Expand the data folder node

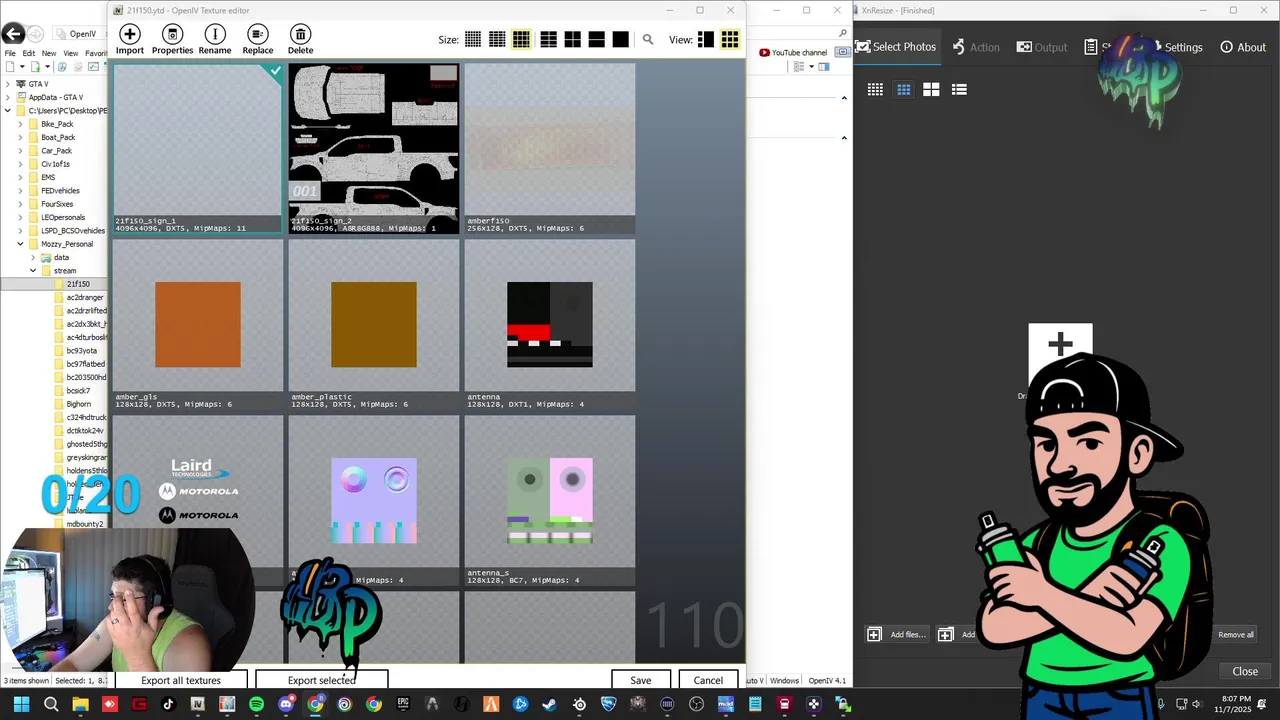coord(33,257)
